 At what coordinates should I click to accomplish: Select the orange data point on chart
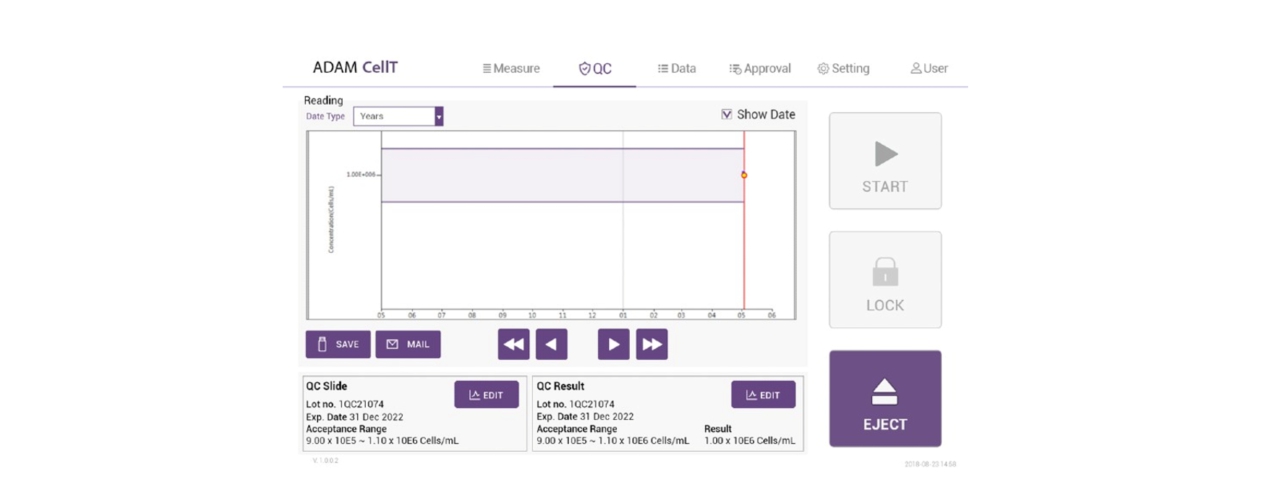coord(743,175)
